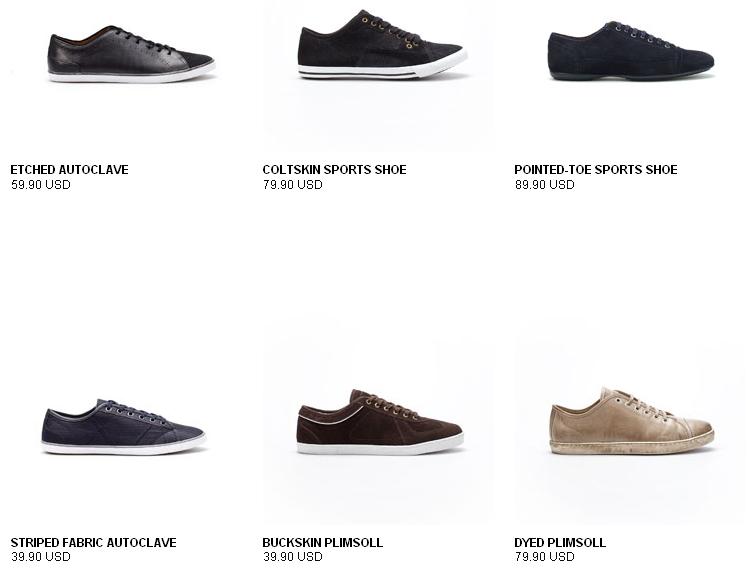
Task: View the Pointed-Toe Sports Shoe photo
Action: (x=631, y=51)
